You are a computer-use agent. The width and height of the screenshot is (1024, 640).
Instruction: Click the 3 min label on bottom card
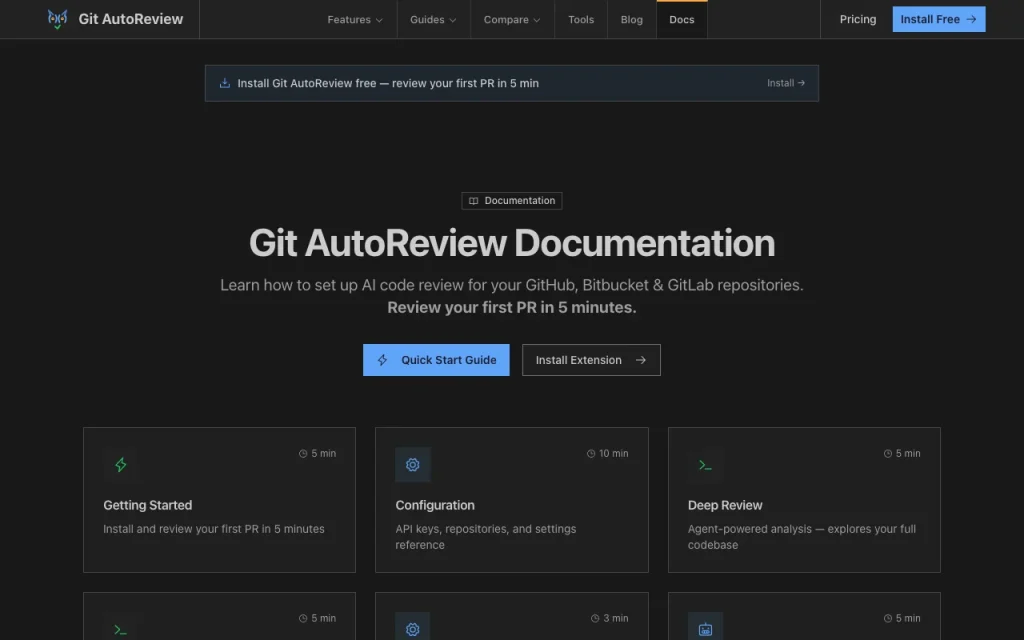(615, 618)
